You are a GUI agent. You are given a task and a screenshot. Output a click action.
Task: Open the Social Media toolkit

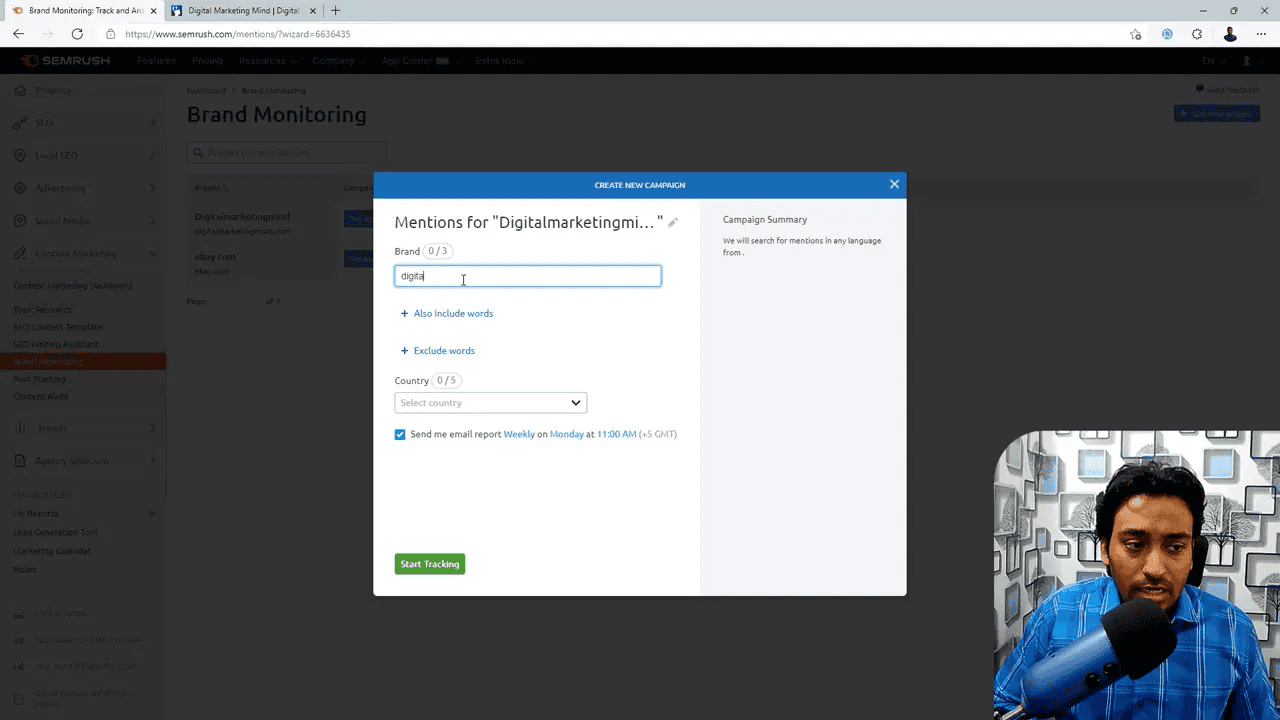click(x=20, y=220)
